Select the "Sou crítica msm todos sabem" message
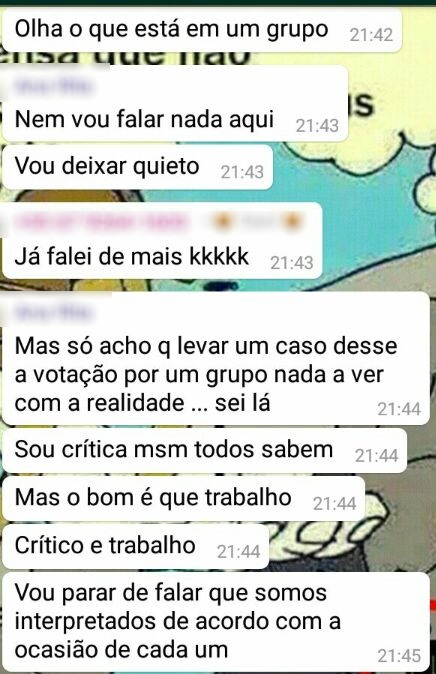The height and width of the screenshot is (674, 436). [x=204, y=450]
